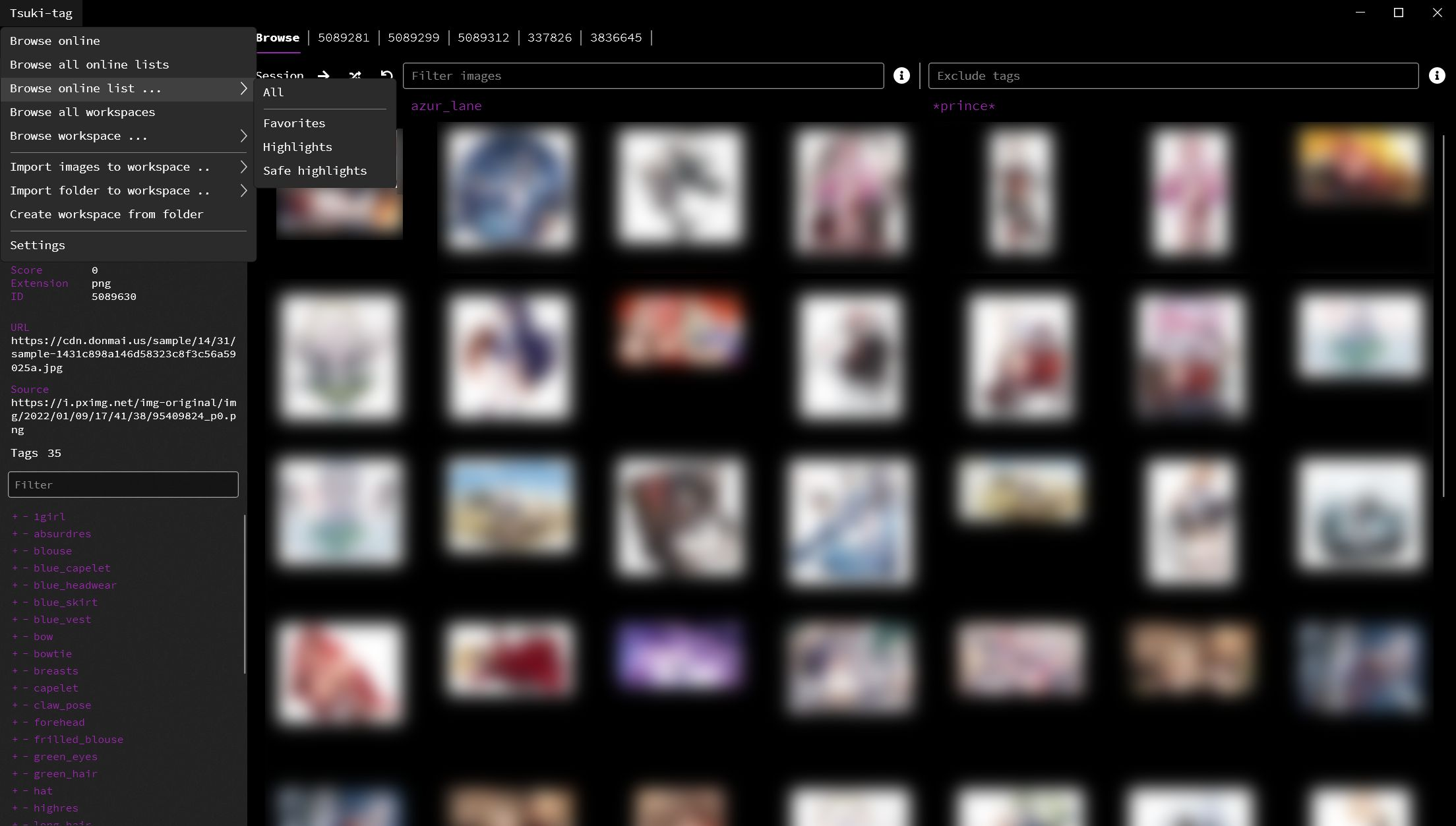Focus the 'Exclude tags' input field
The height and width of the screenshot is (826, 1456).
tap(1173, 76)
